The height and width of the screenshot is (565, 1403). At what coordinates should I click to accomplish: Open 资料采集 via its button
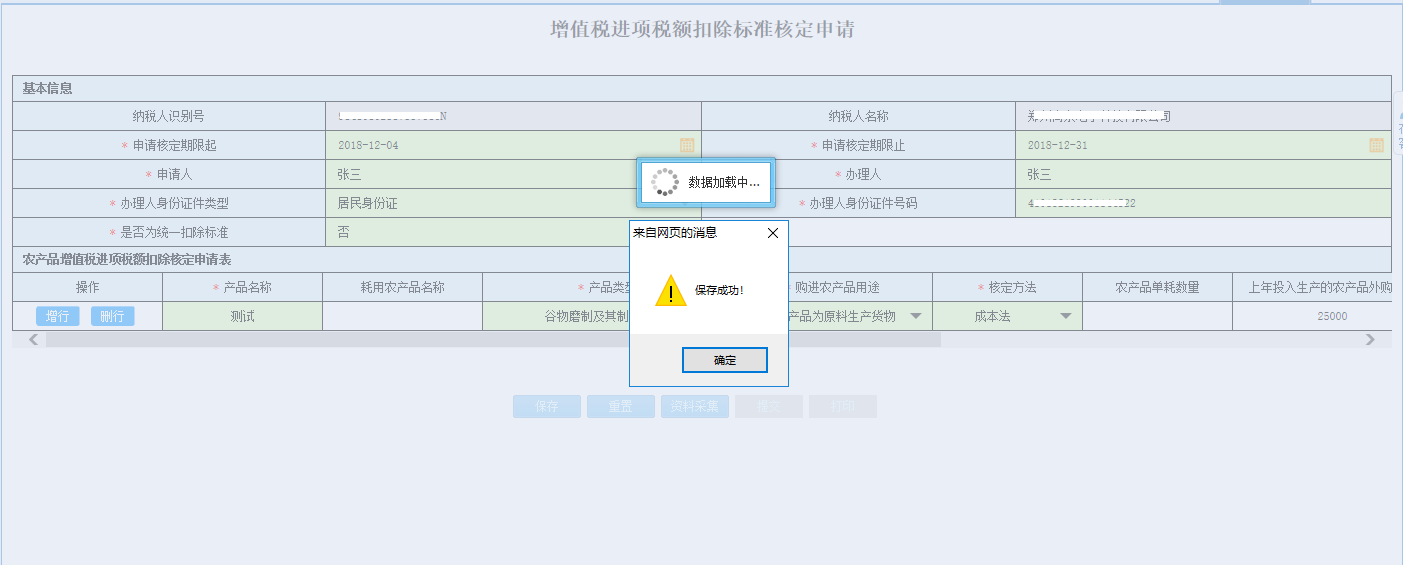point(694,407)
